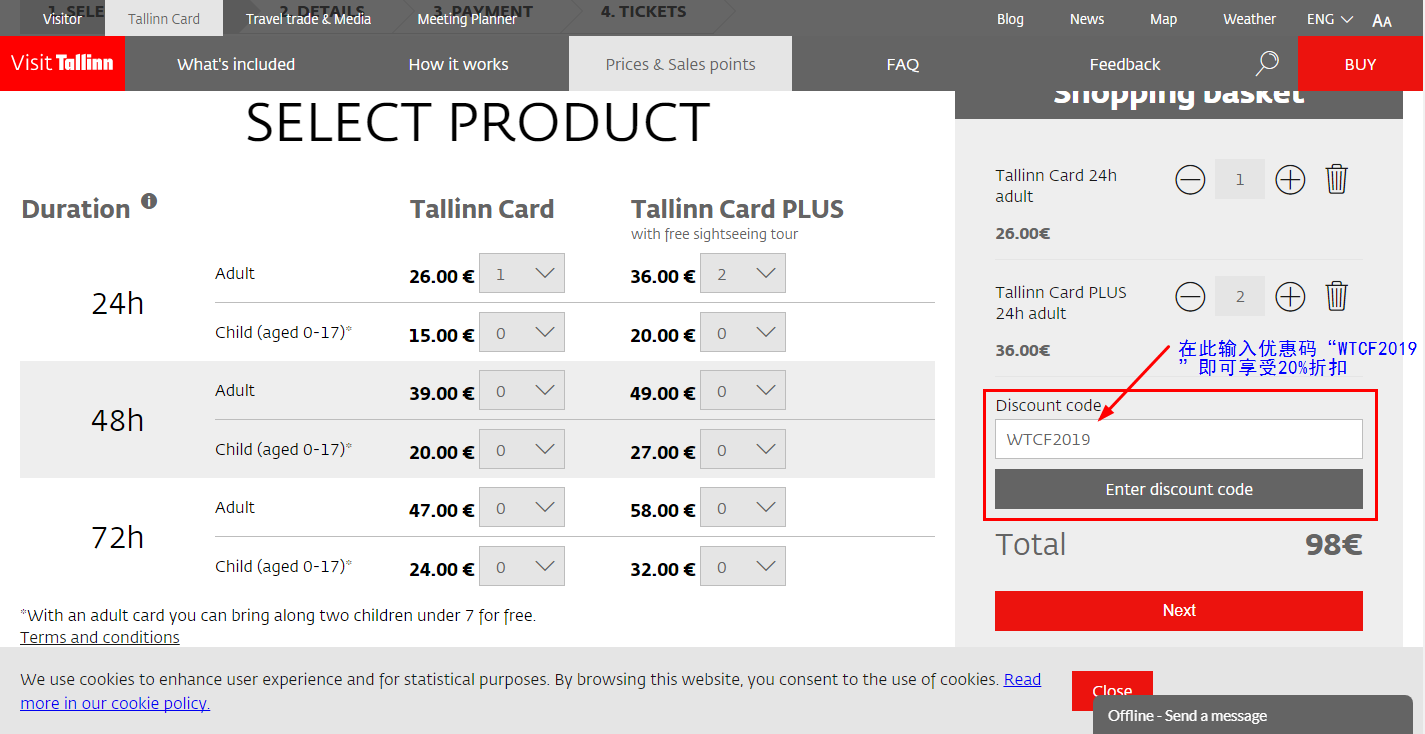Switch to Visitor section
This screenshot has width=1425, height=734.
coord(63,19)
